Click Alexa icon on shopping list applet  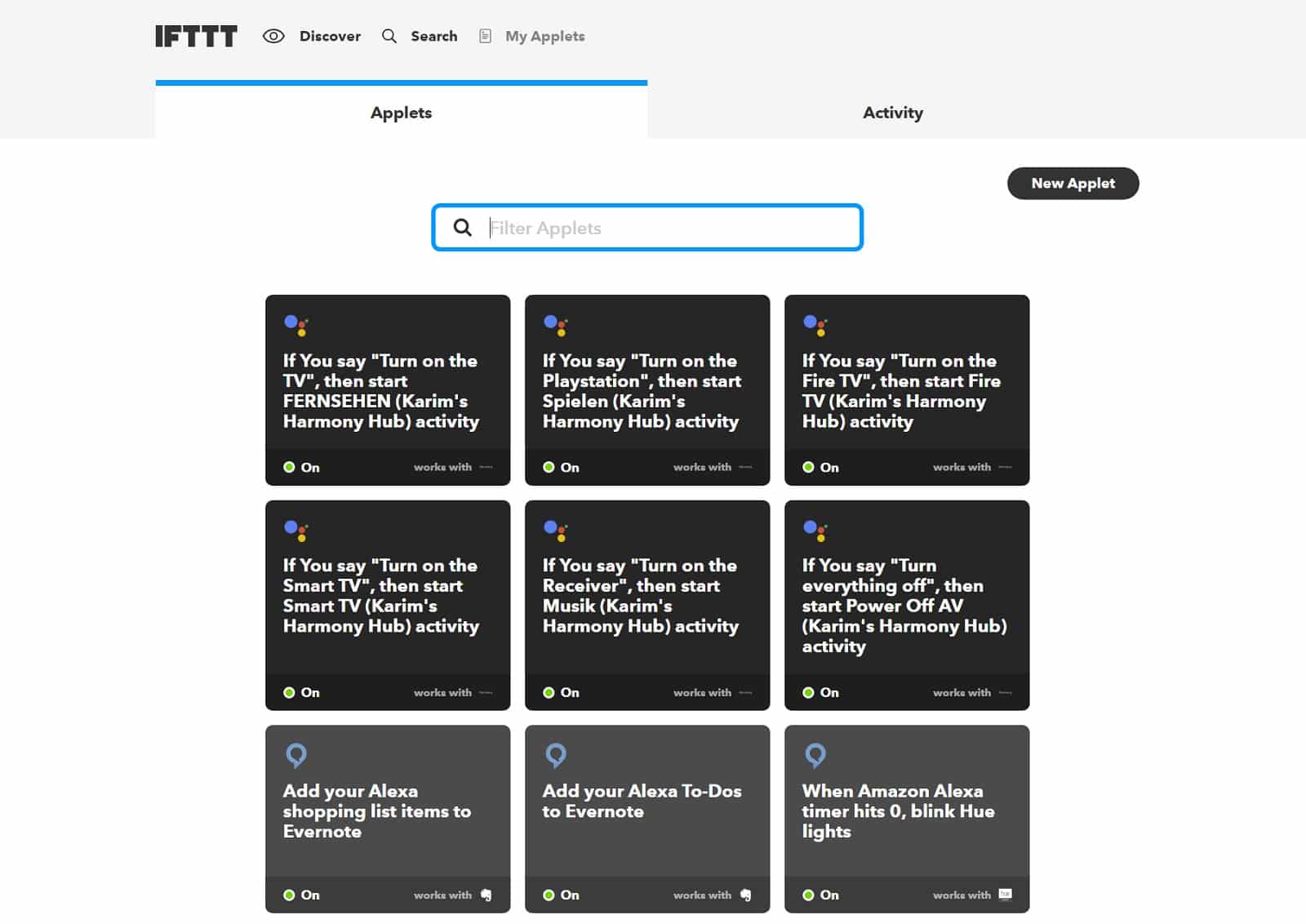point(295,755)
